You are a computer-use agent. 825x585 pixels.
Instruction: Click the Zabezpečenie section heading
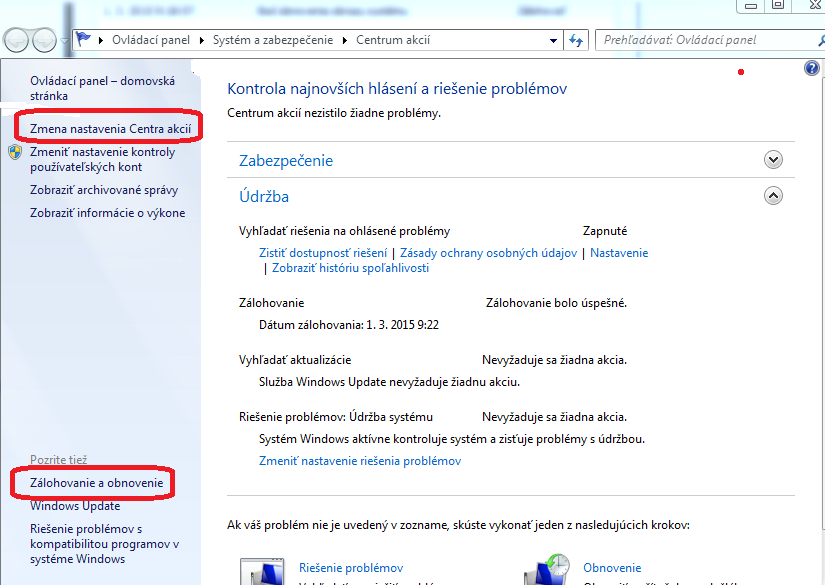tap(286, 160)
